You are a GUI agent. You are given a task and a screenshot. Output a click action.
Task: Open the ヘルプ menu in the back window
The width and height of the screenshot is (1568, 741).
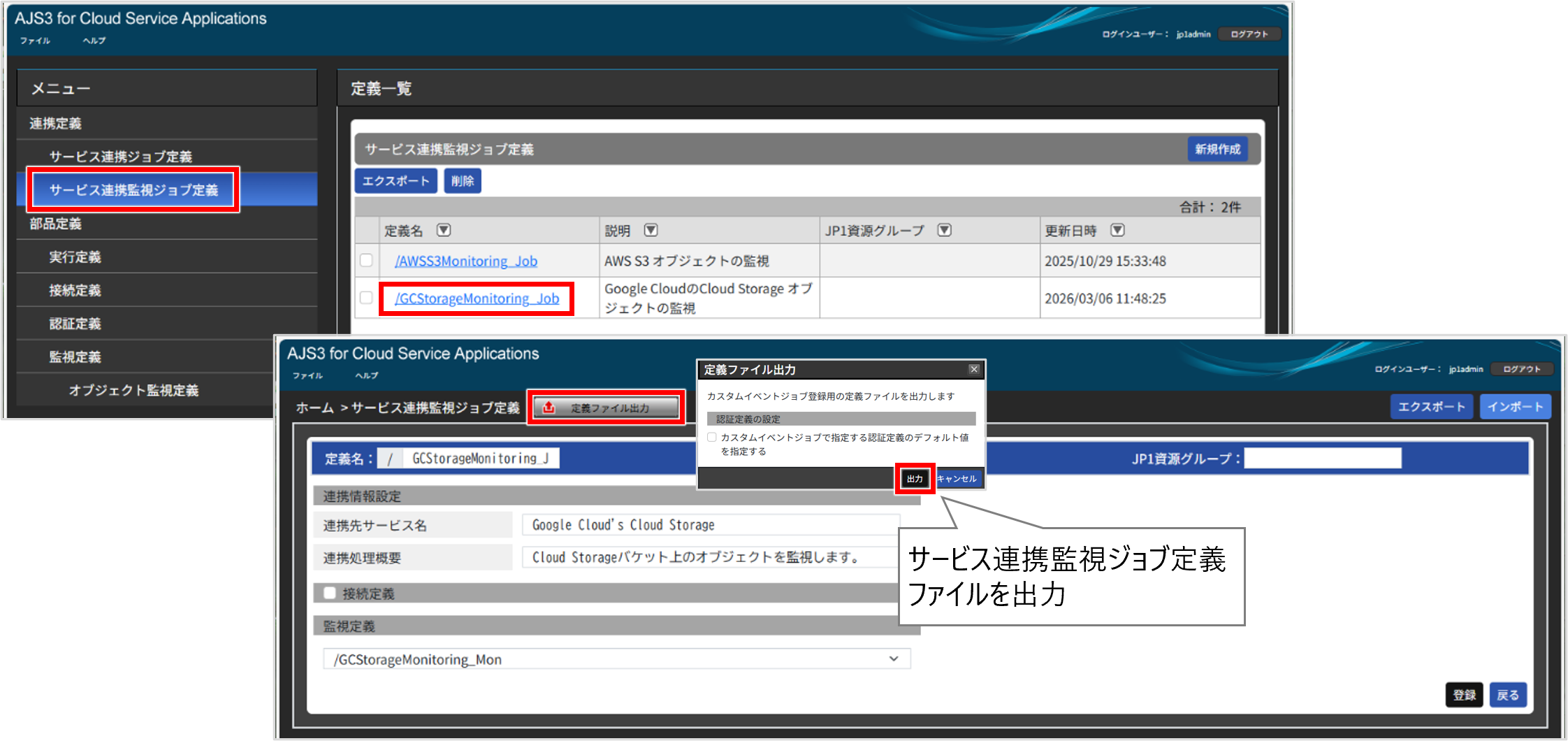click(94, 41)
